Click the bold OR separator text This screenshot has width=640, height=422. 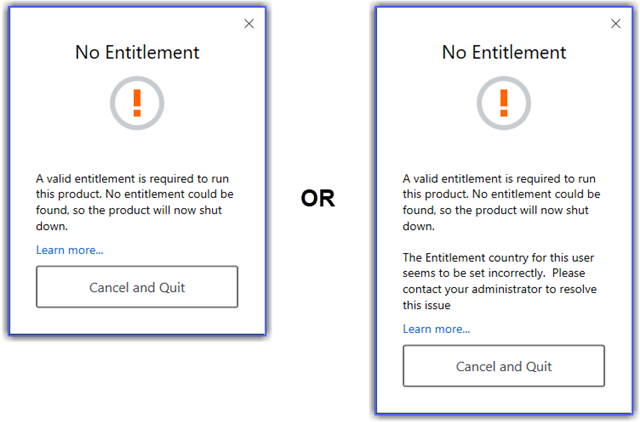click(318, 198)
